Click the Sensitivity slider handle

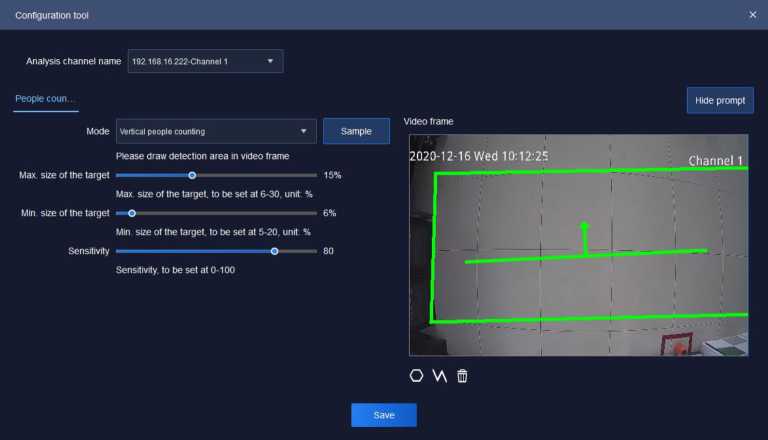275,251
